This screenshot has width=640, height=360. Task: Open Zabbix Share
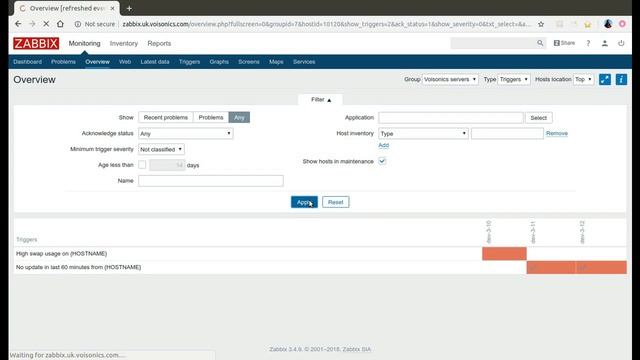[564, 43]
